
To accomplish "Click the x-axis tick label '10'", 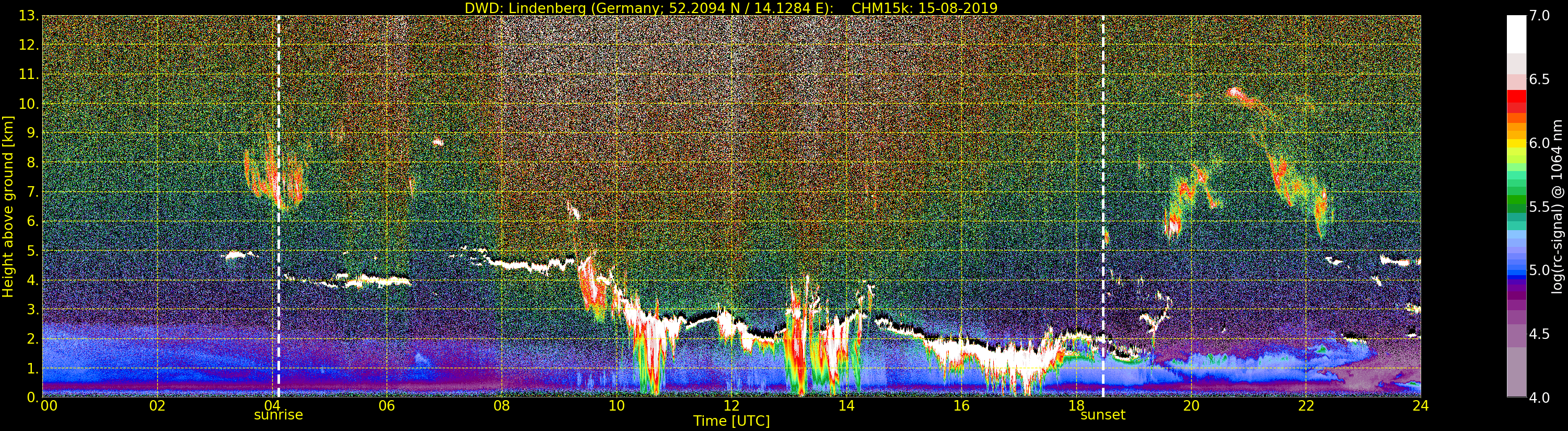I will click(617, 406).
